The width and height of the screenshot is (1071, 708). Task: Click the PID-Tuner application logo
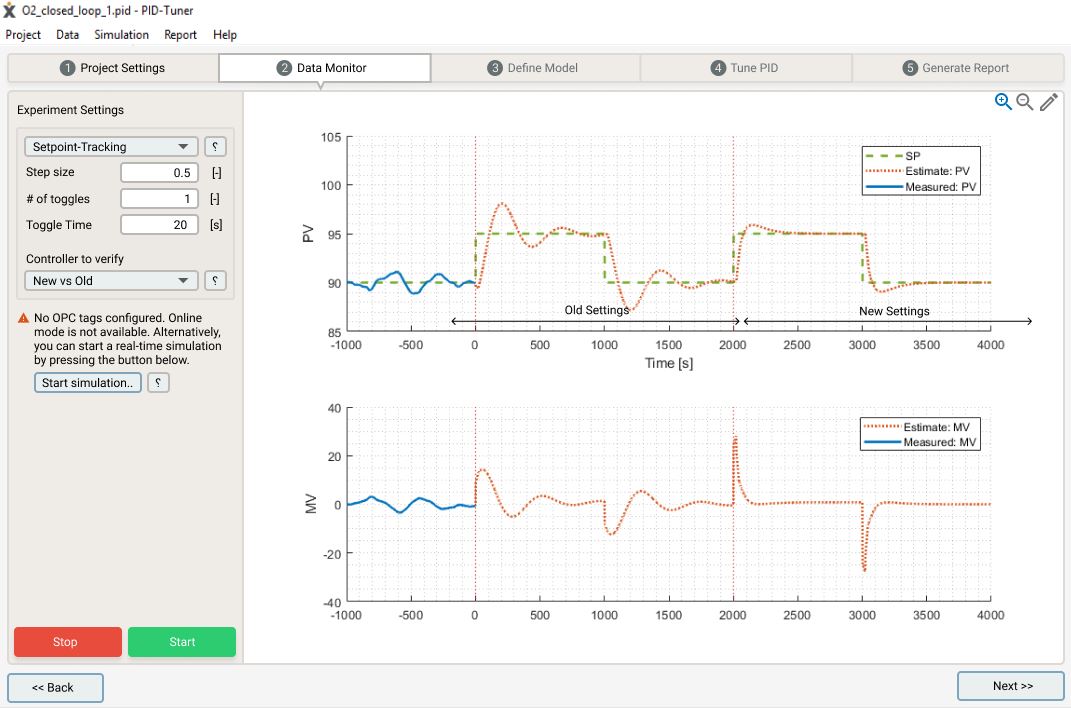click(x=10, y=11)
